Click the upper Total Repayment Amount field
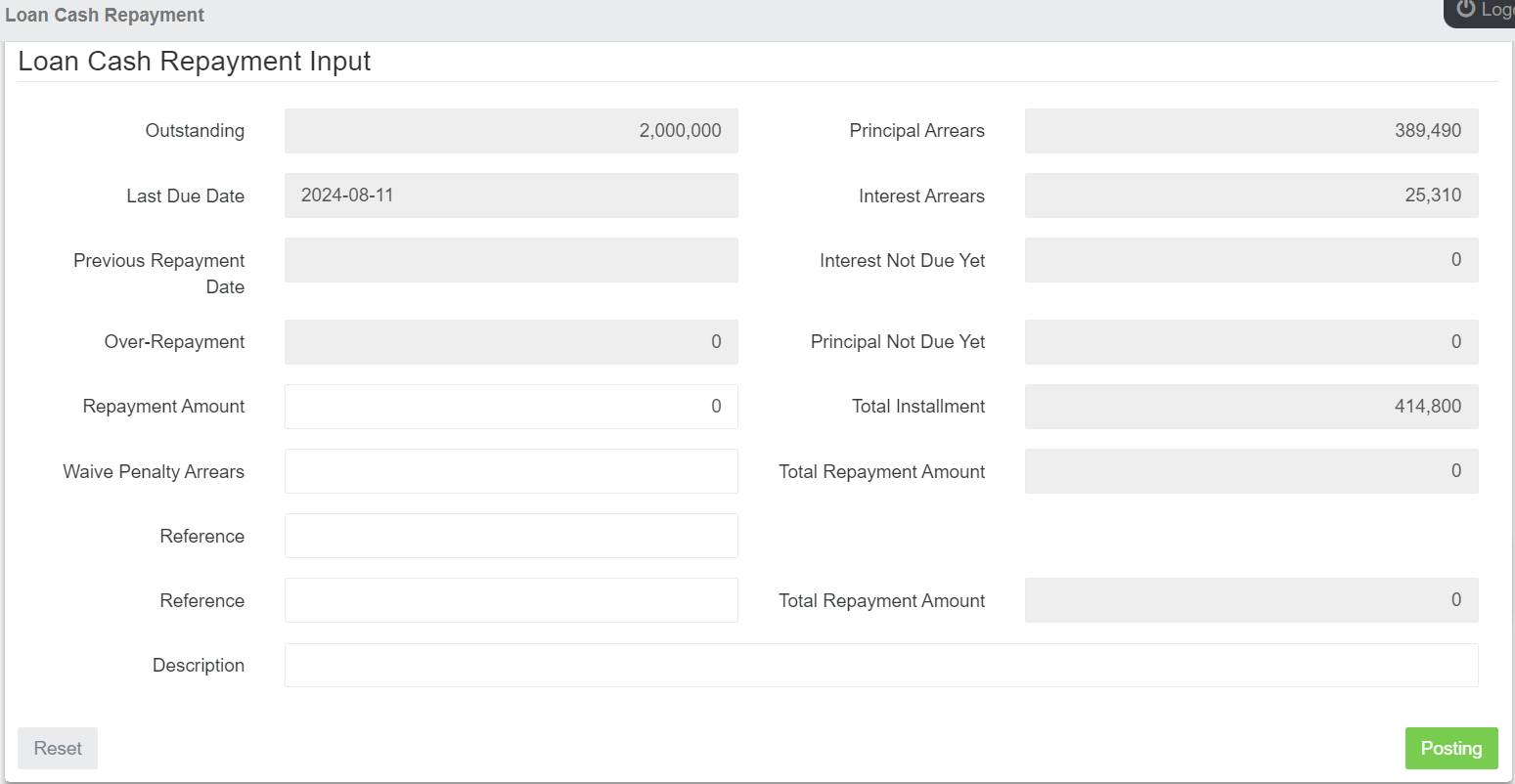Image resolution: width=1515 pixels, height=784 pixels. point(1250,471)
